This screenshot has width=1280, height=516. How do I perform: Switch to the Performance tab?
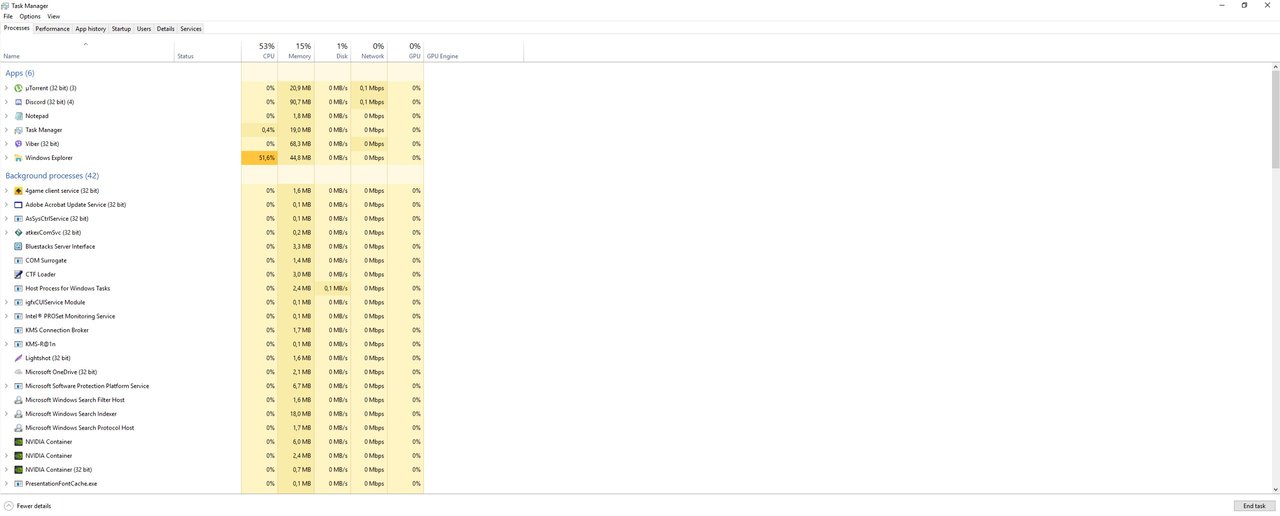(53, 29)
